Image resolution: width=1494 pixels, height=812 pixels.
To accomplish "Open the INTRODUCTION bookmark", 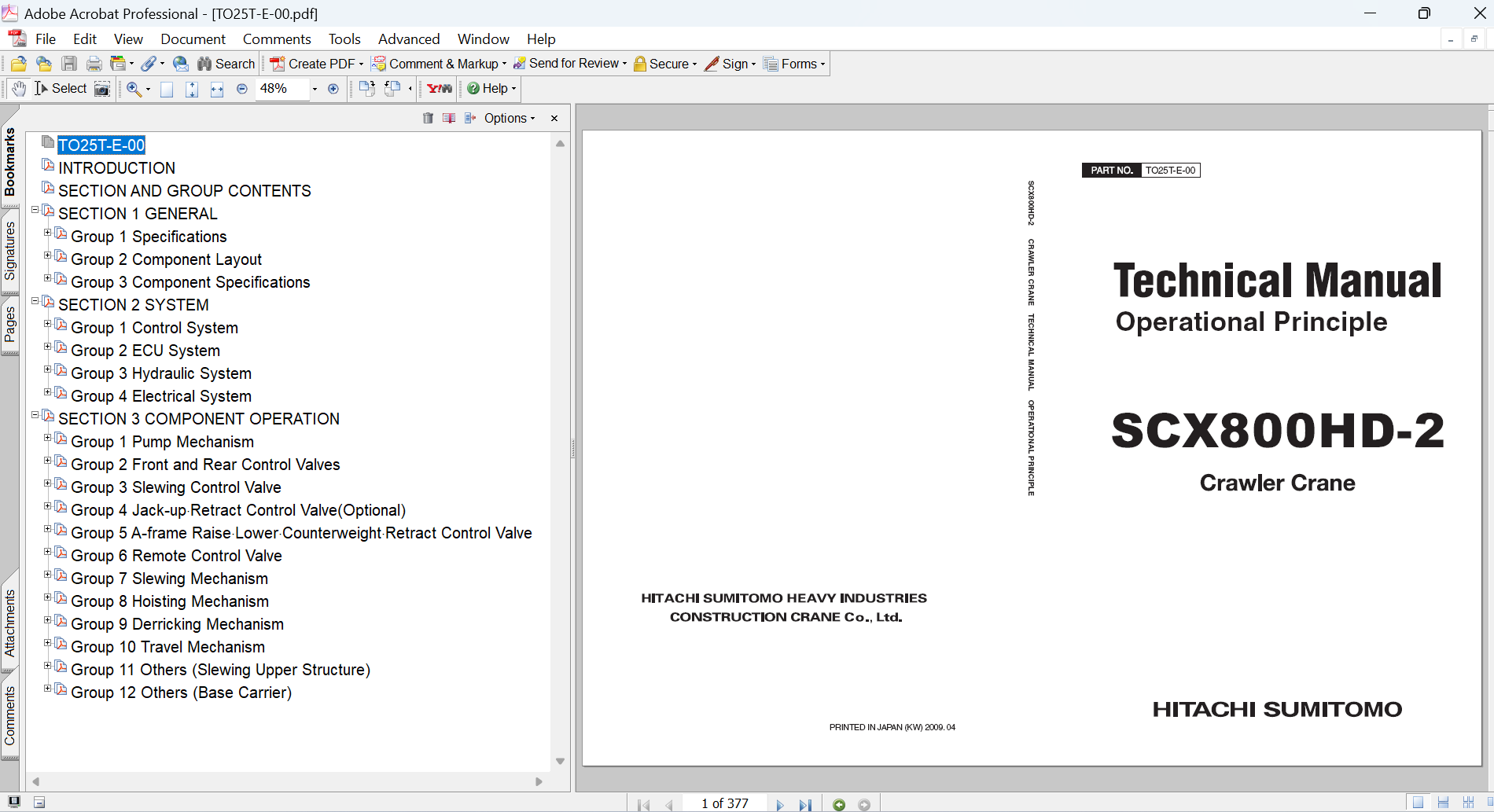I will tap(116, 168).
